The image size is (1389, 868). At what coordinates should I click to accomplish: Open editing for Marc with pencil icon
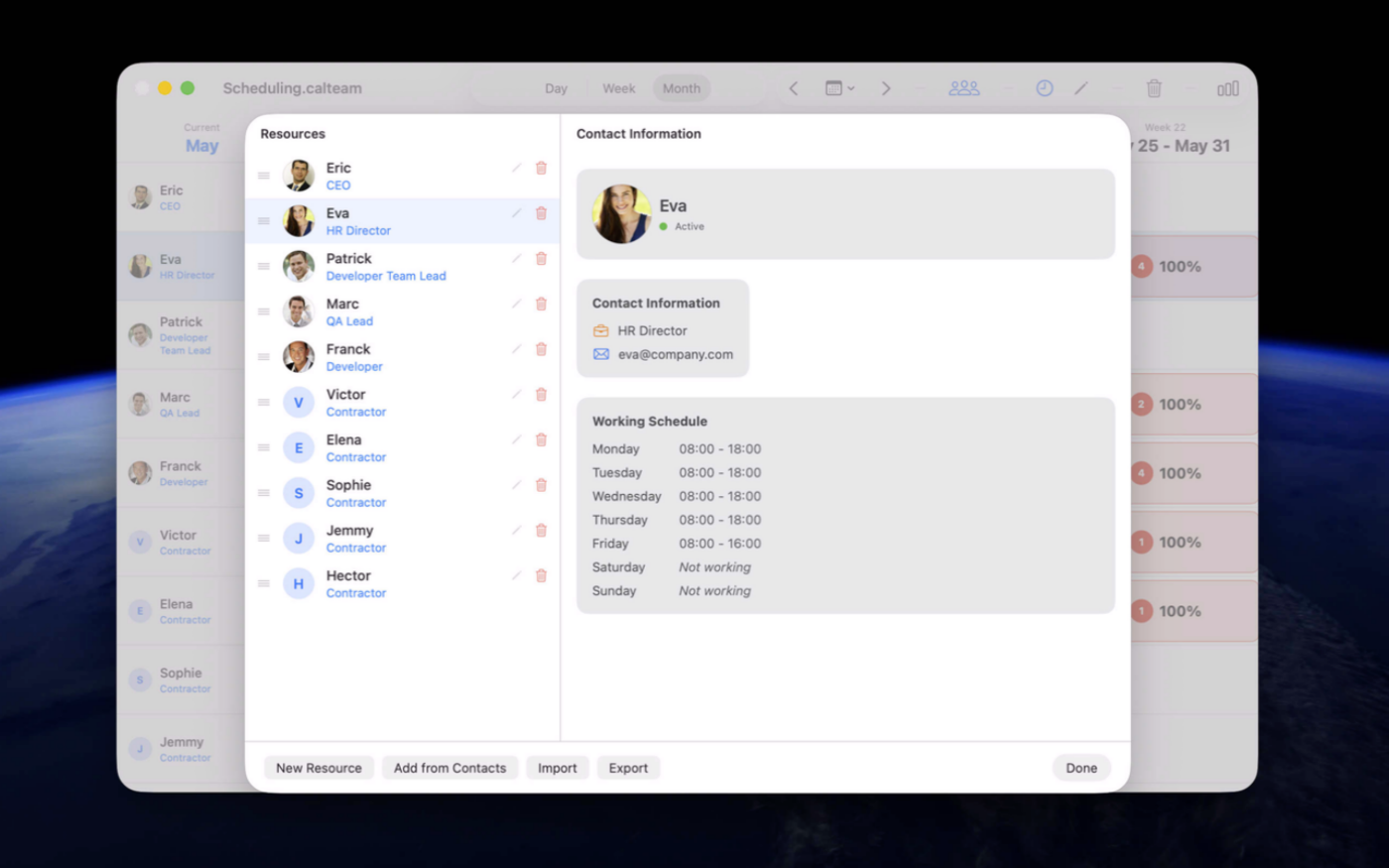pos(516,304)
